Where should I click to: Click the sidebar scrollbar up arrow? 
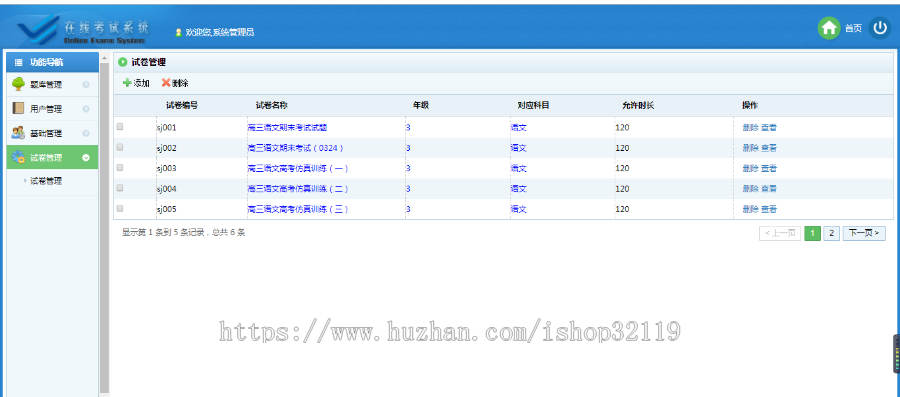click(104, 58)
